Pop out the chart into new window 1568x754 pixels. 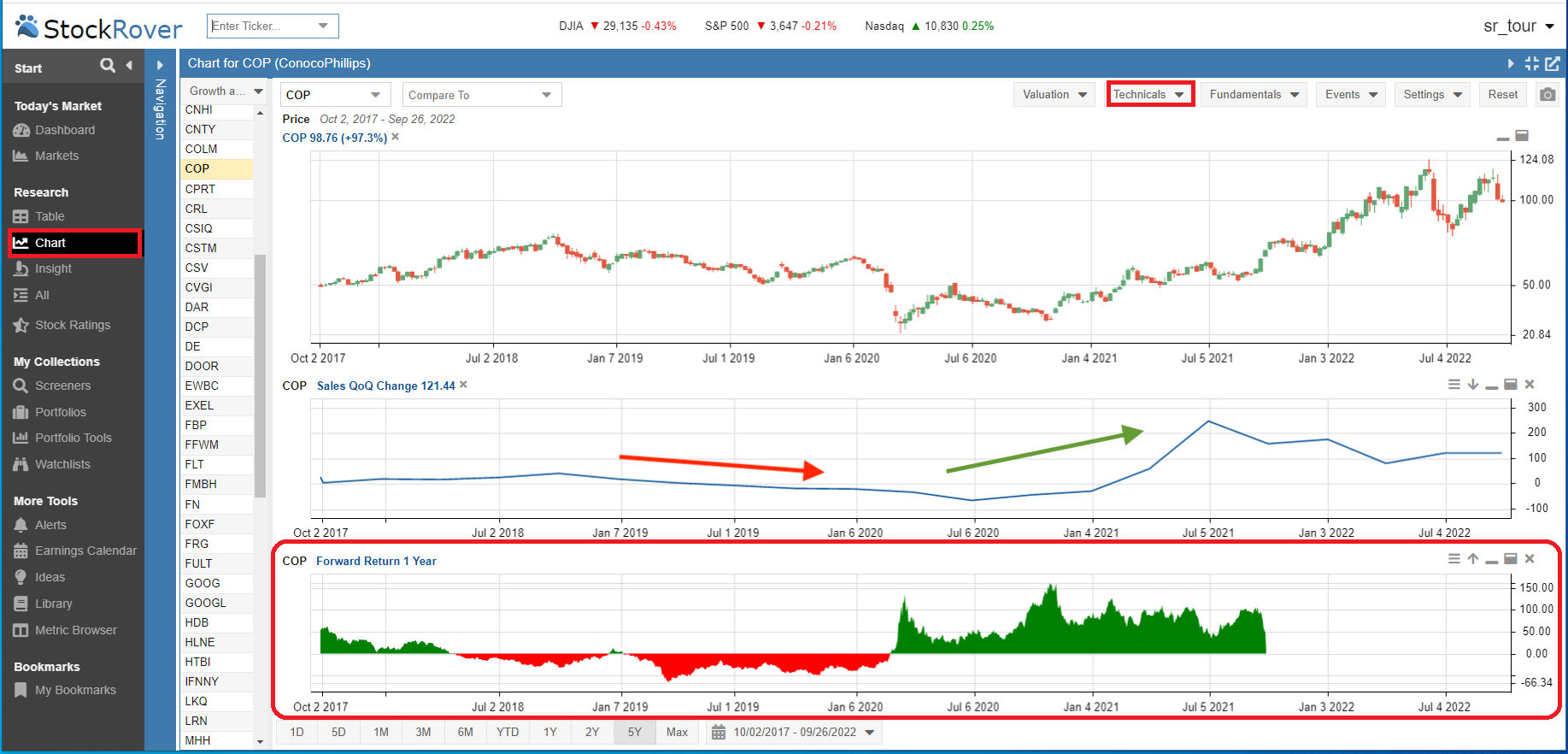point(1553,63)
